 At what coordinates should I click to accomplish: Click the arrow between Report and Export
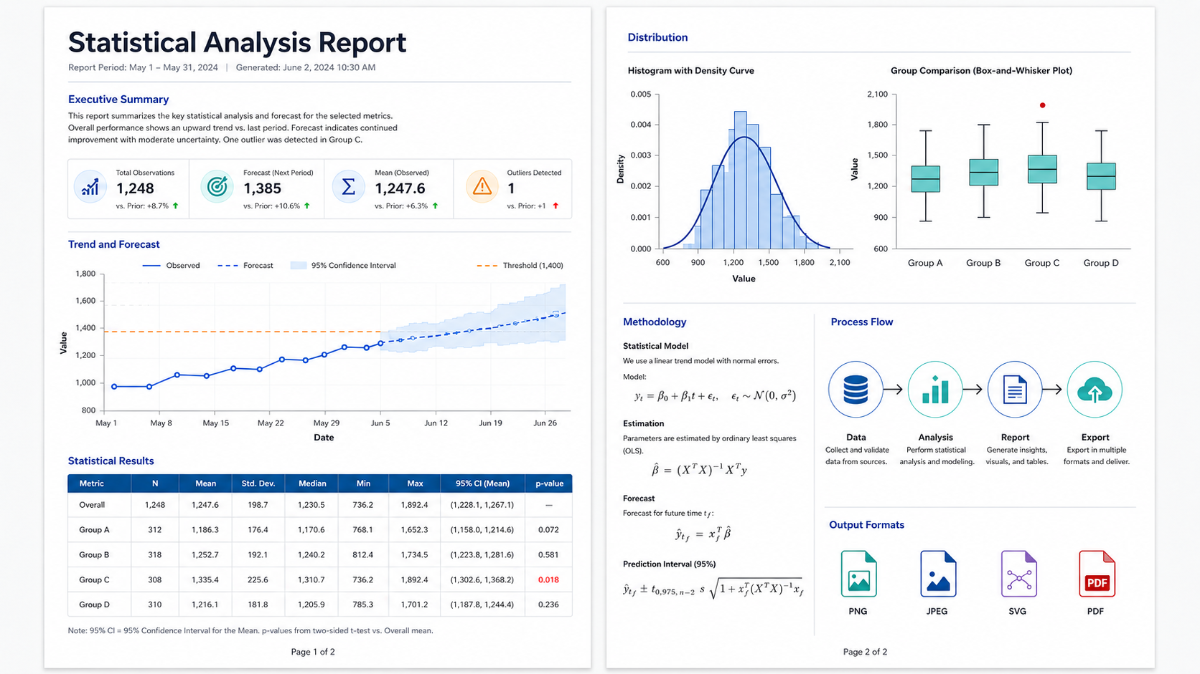pos(1054,389)
